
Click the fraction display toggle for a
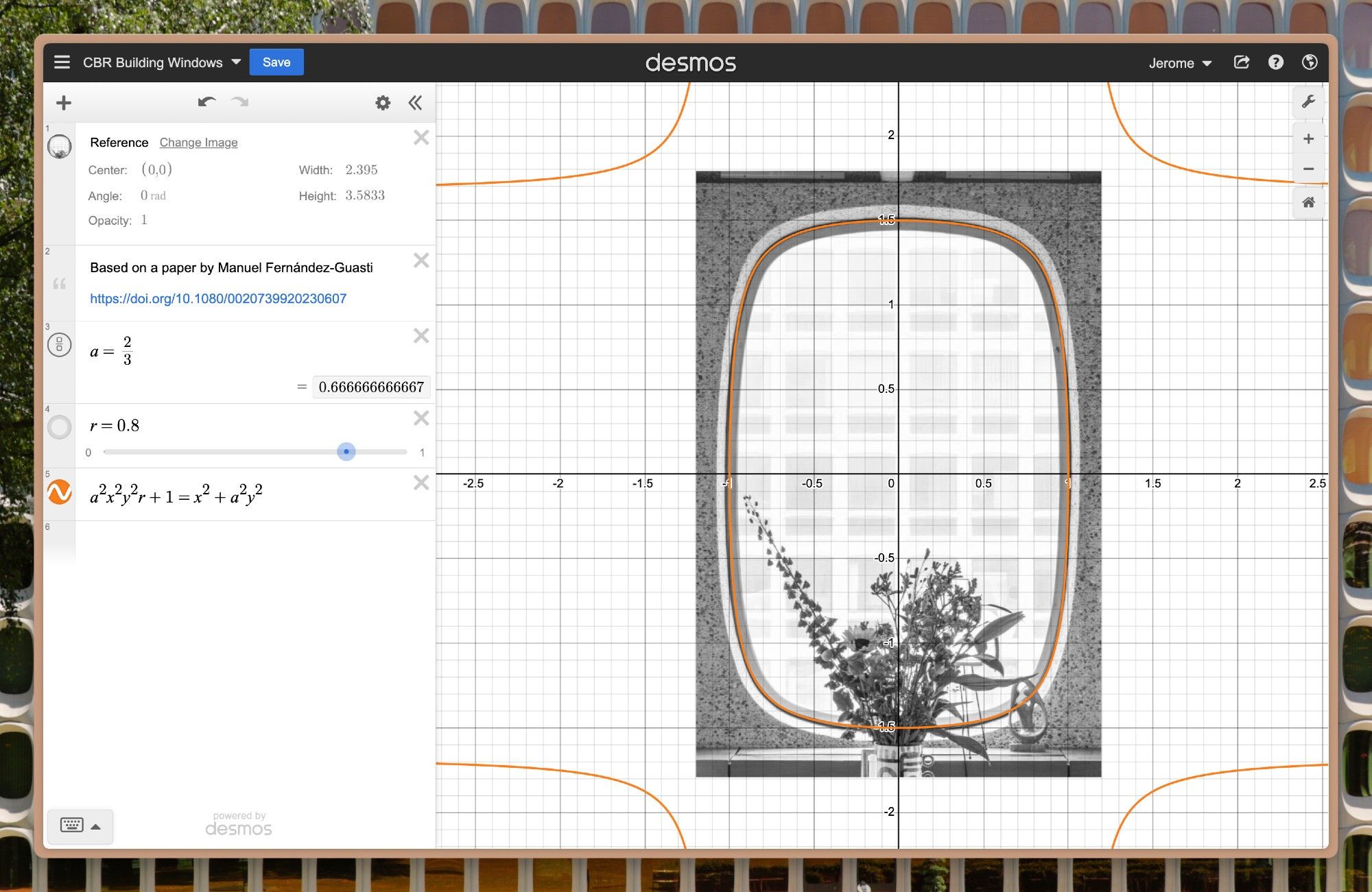tap(60, 344)
